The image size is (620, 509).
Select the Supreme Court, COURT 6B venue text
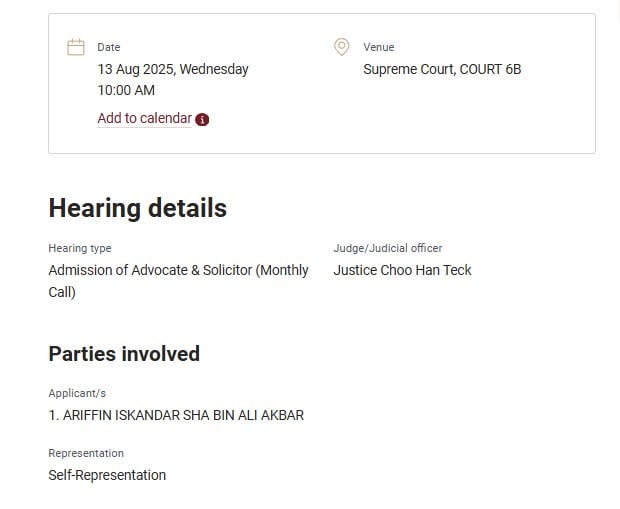click(442, 69)
